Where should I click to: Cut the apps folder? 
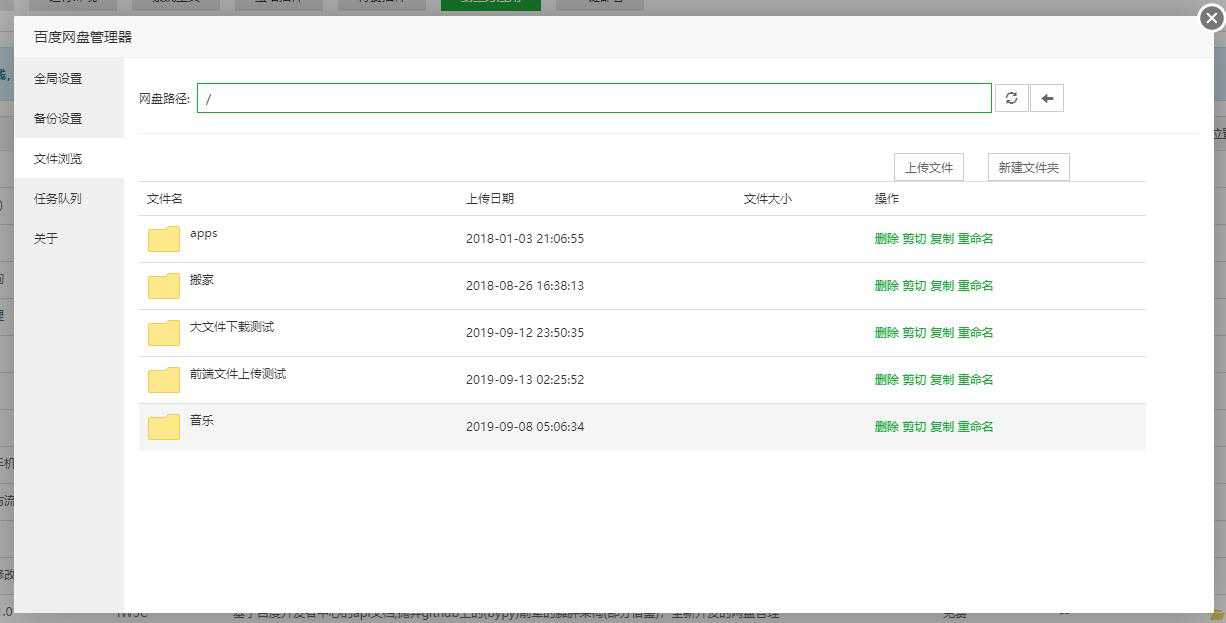pyautogui.click(x=914, y=239)
